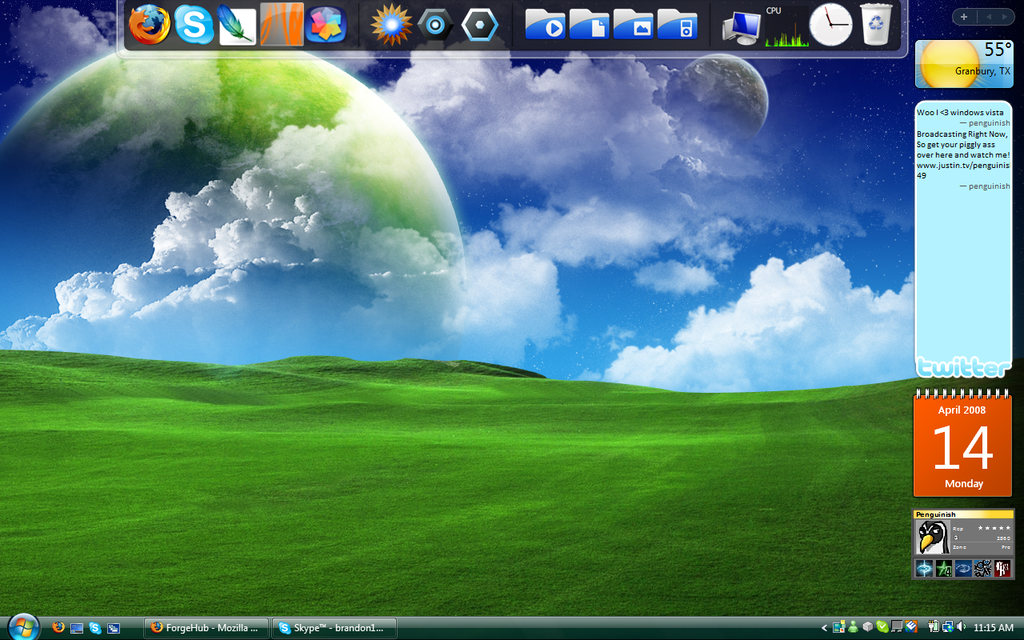Click the 'Woo I <3 windows vista' tweet
Viewport: 1024px width, 640px height.
(x=959, y=112)
